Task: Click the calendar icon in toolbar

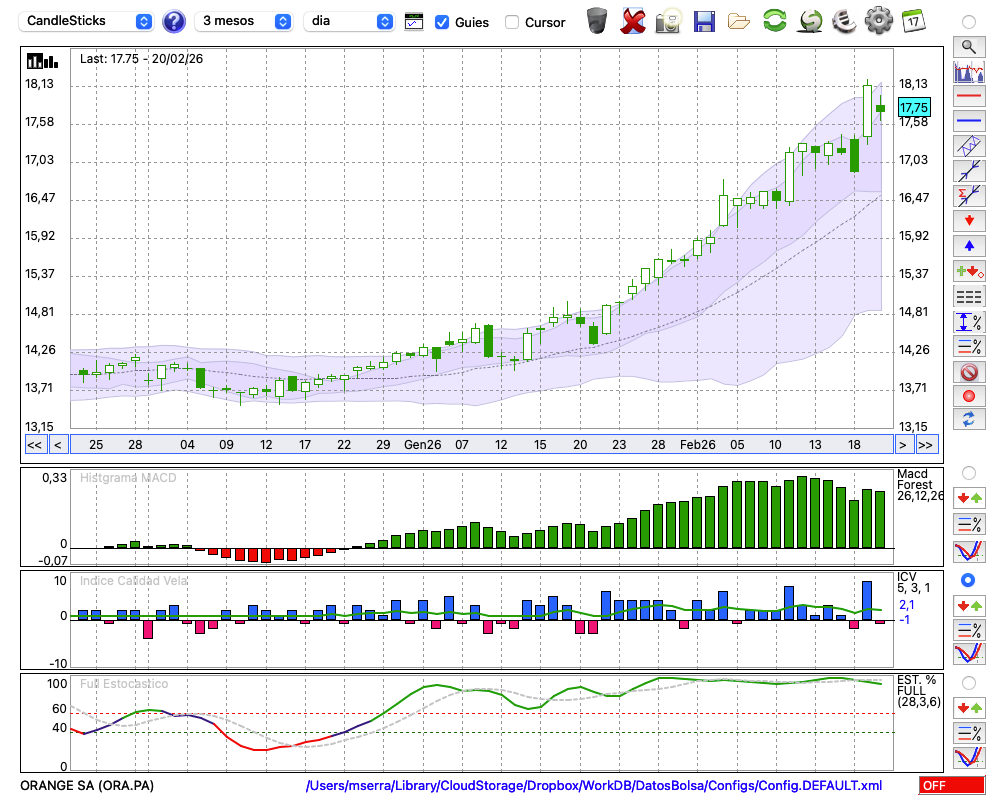Action: pyautogui.click(x=912, y=21)
